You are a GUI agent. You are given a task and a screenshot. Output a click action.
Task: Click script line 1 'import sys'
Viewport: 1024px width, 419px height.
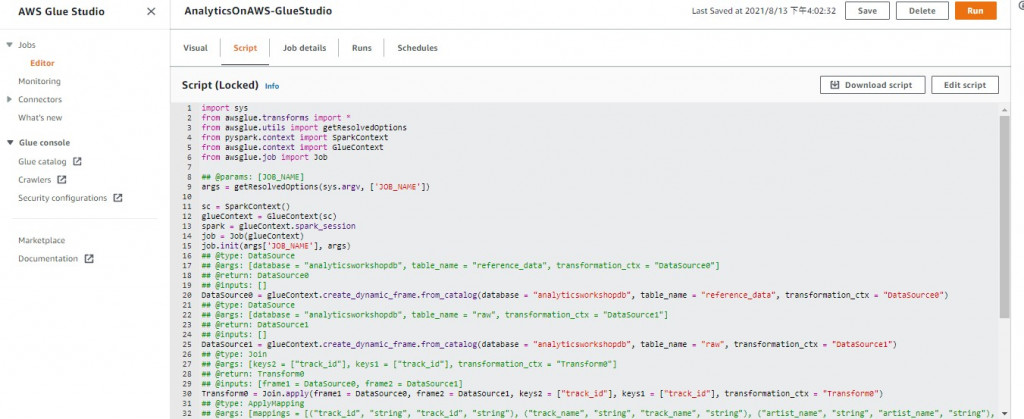[x=225, y=108]
